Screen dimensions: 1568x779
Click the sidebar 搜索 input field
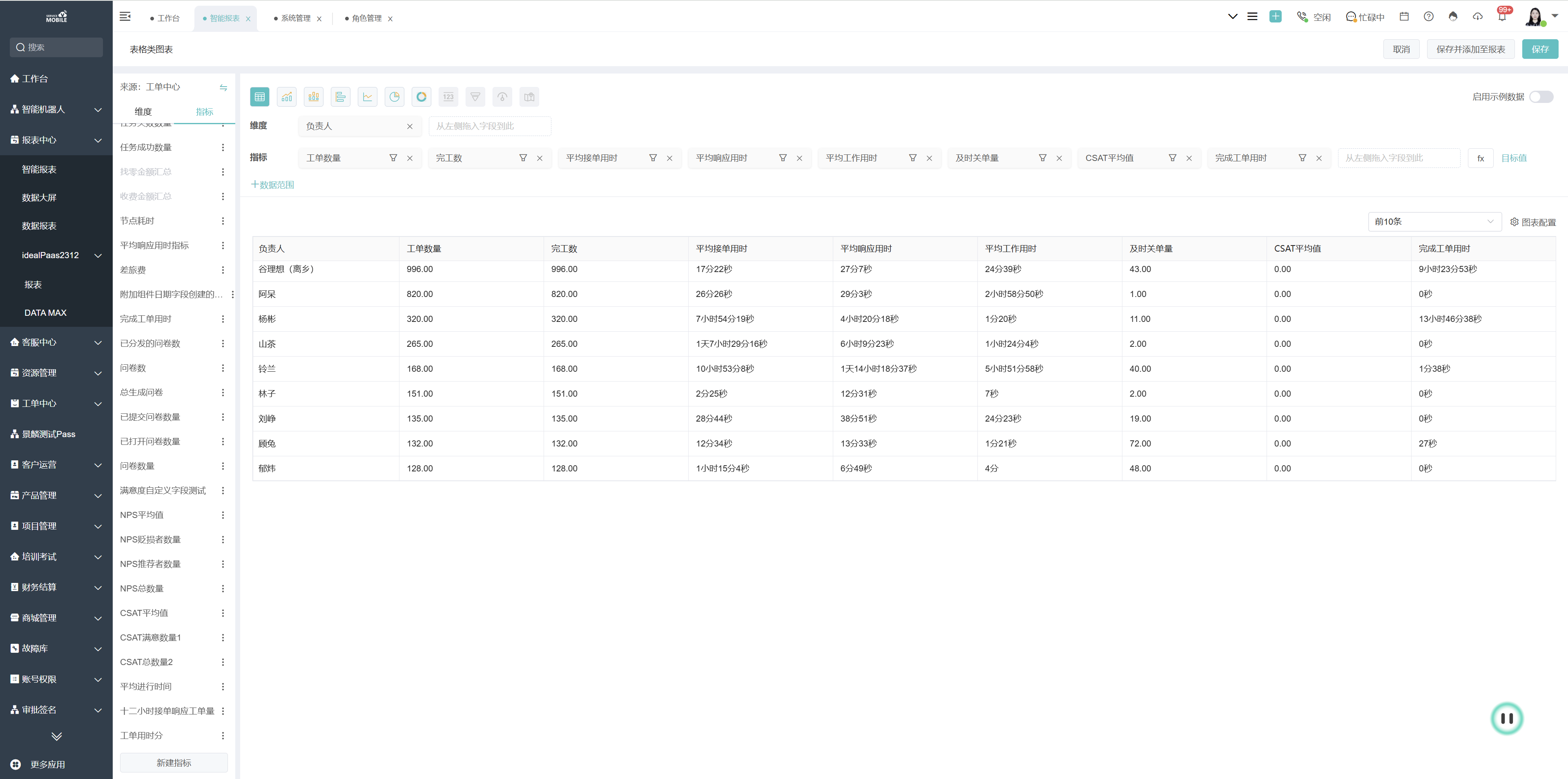tap(56, 47)
